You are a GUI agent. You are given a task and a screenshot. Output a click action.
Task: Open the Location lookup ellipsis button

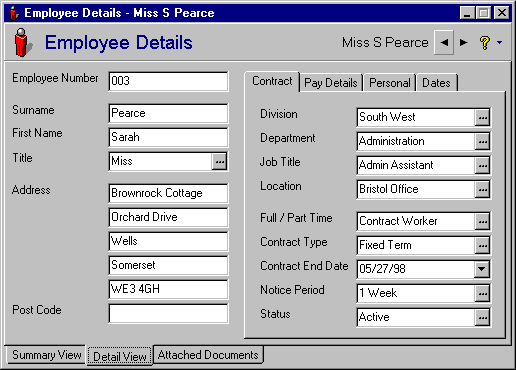point(482,189)
